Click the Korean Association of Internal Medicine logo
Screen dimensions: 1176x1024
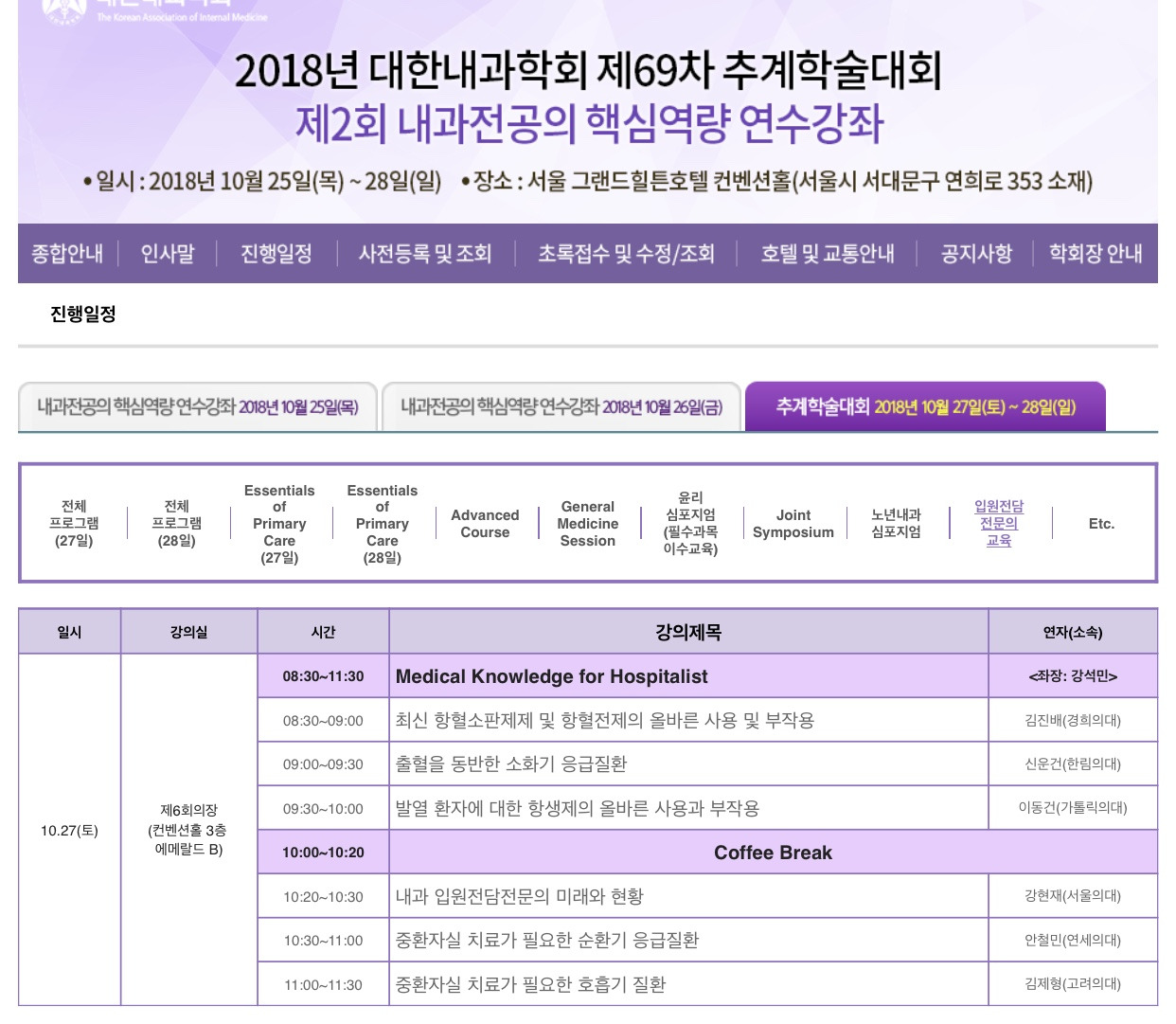coord(156,11)
